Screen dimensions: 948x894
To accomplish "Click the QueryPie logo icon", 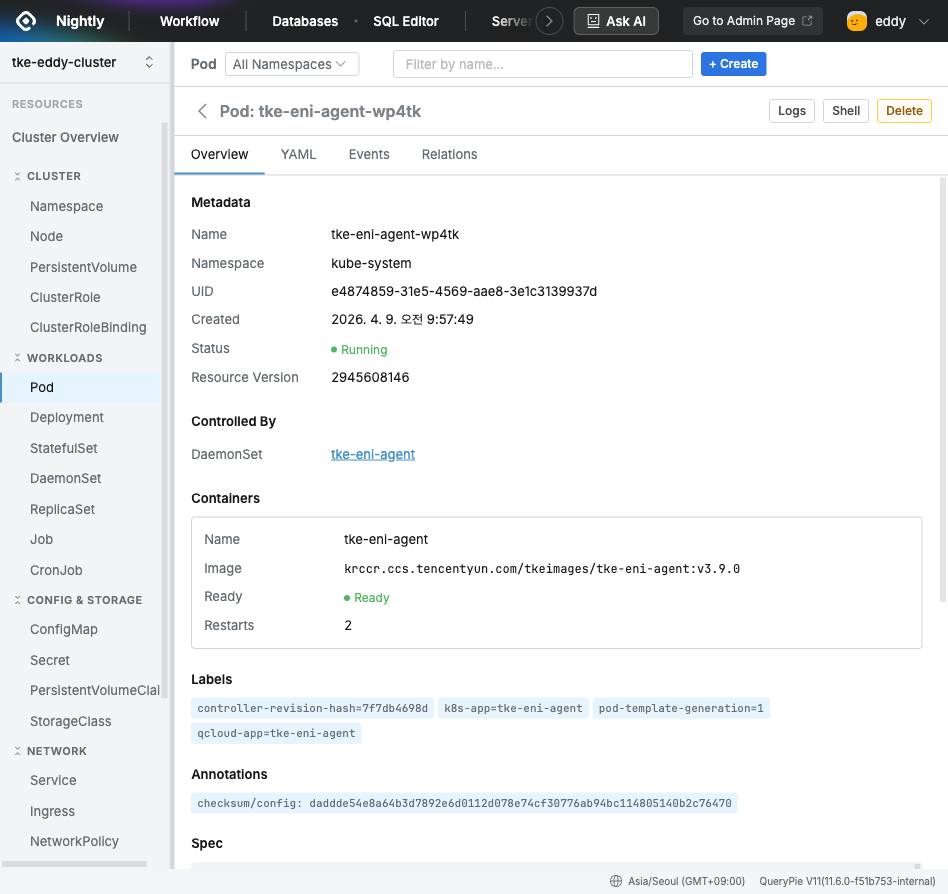I will coord(26,21).
